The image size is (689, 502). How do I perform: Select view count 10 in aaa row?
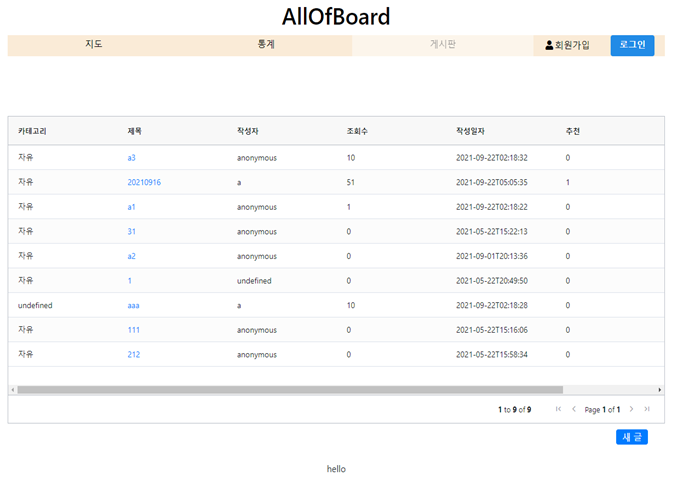pyautogui.click(x=351, y=306)
